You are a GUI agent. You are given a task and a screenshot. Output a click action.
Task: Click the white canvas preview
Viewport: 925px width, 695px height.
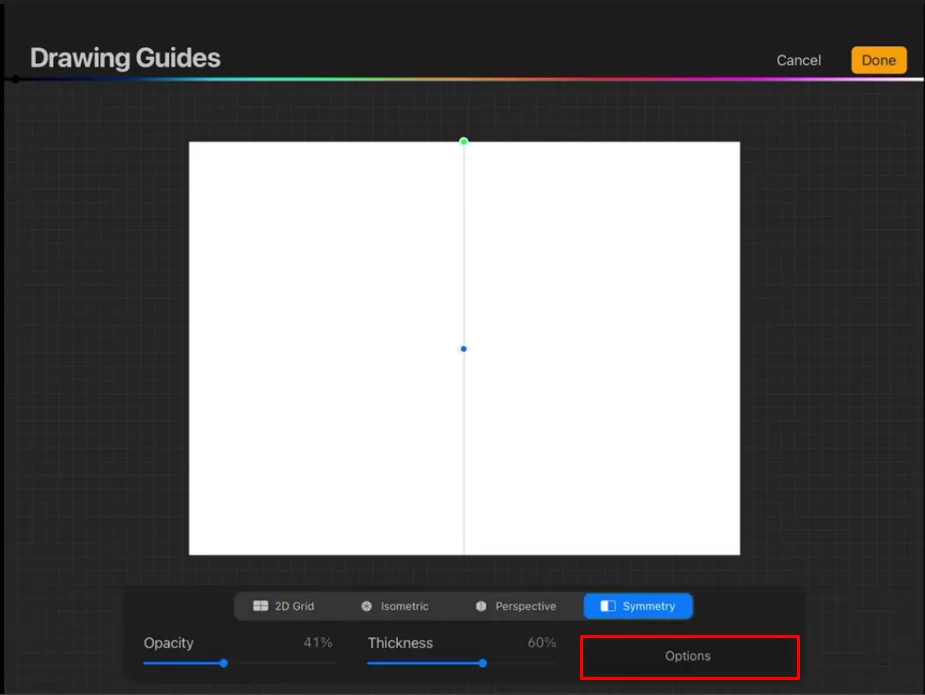(x=464, y=348)
